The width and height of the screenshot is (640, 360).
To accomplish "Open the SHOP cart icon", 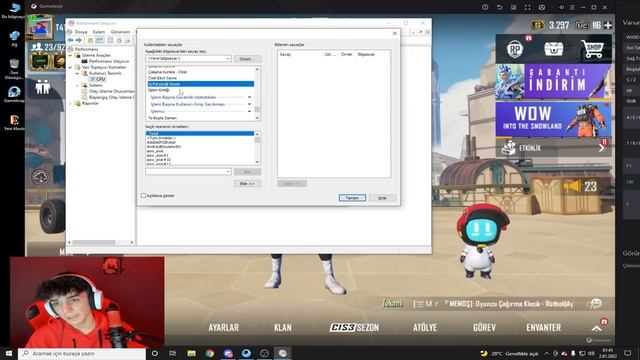I will point(593,49).
